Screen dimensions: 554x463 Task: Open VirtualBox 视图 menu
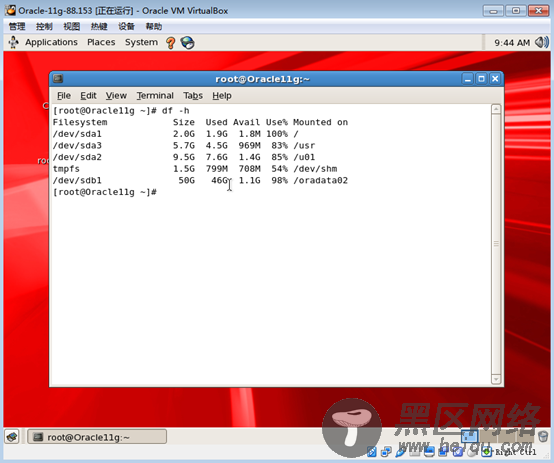tap(72, 27)
